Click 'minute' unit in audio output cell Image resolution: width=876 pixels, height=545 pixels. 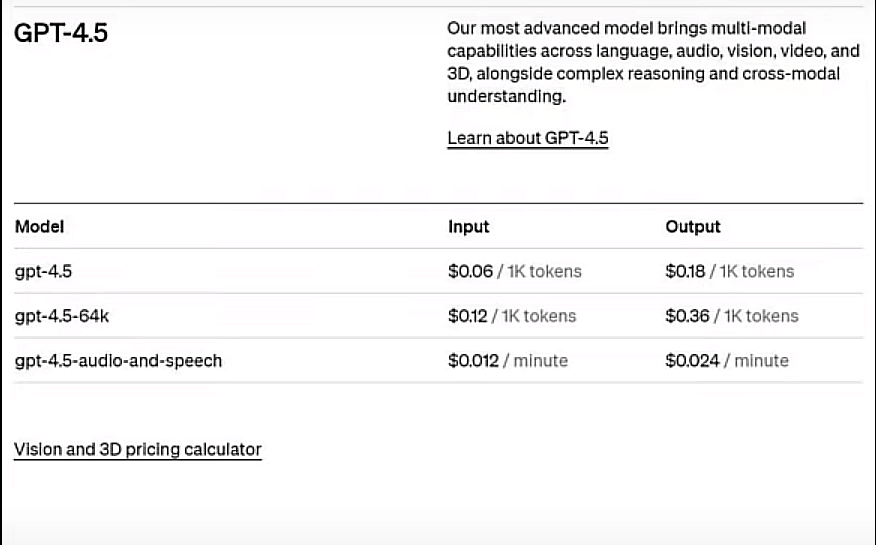[x=761, y=361]
